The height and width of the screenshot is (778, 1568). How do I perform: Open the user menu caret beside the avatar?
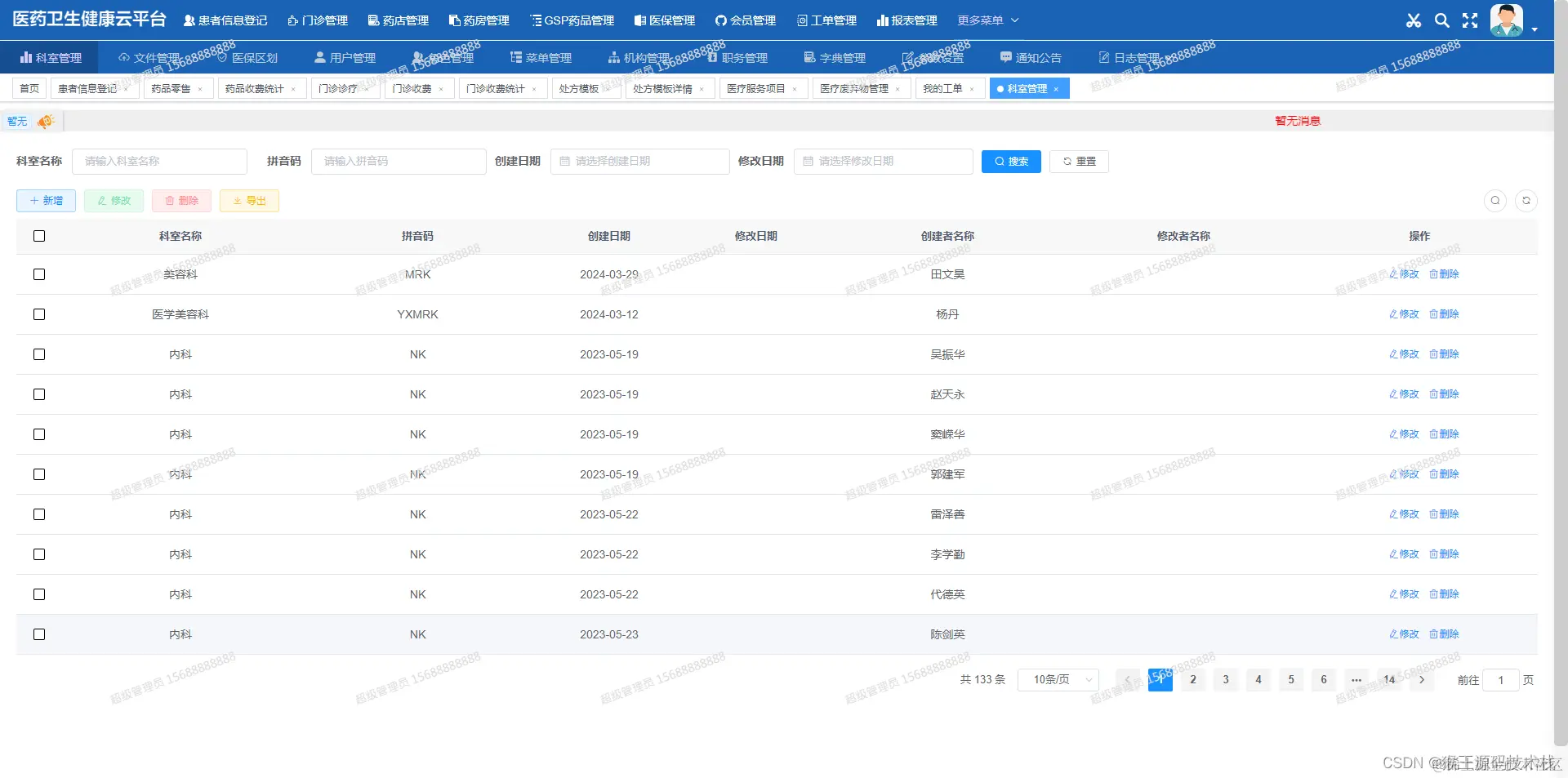tap(1535, 29)
